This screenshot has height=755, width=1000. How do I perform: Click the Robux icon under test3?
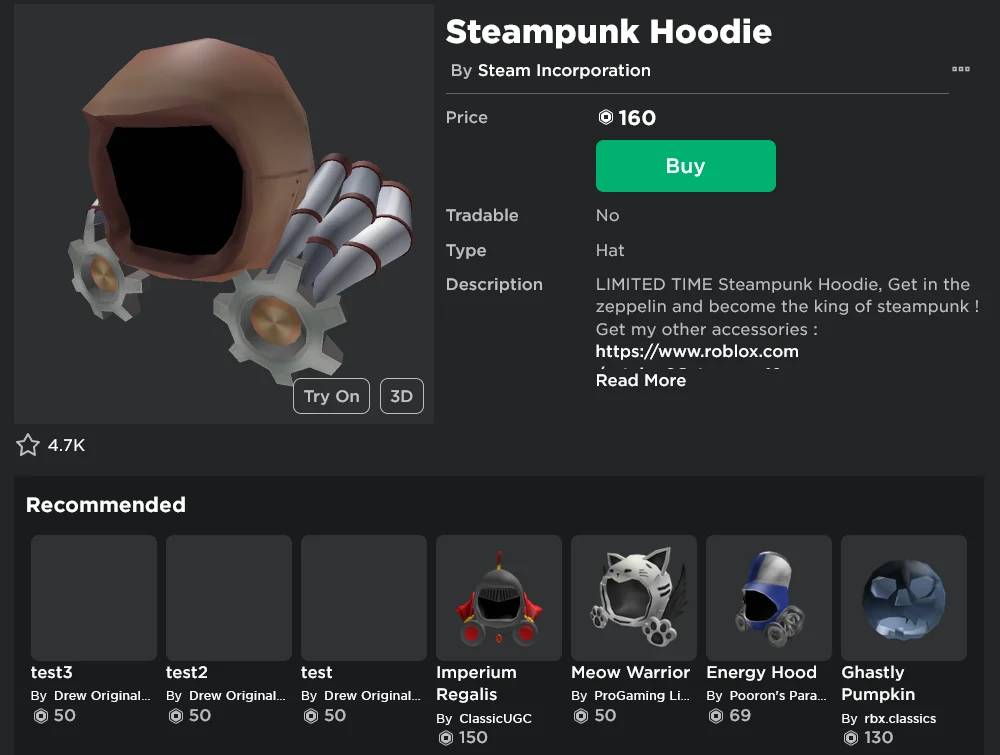tap(41, 716)
